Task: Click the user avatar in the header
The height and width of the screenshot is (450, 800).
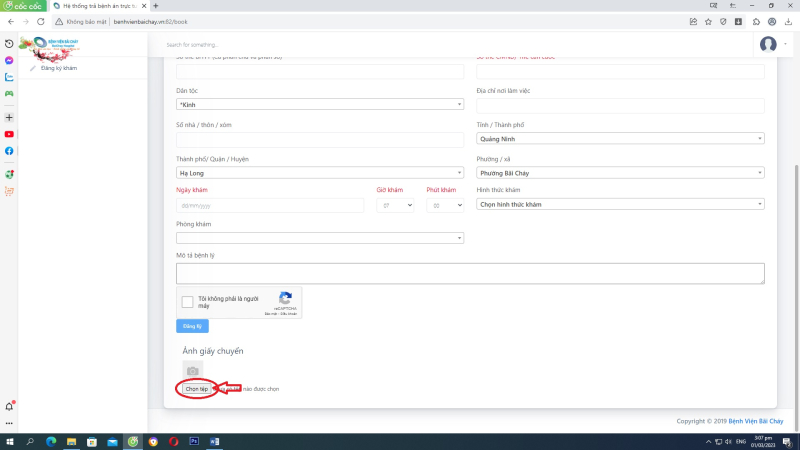Action: pos(768,44)
